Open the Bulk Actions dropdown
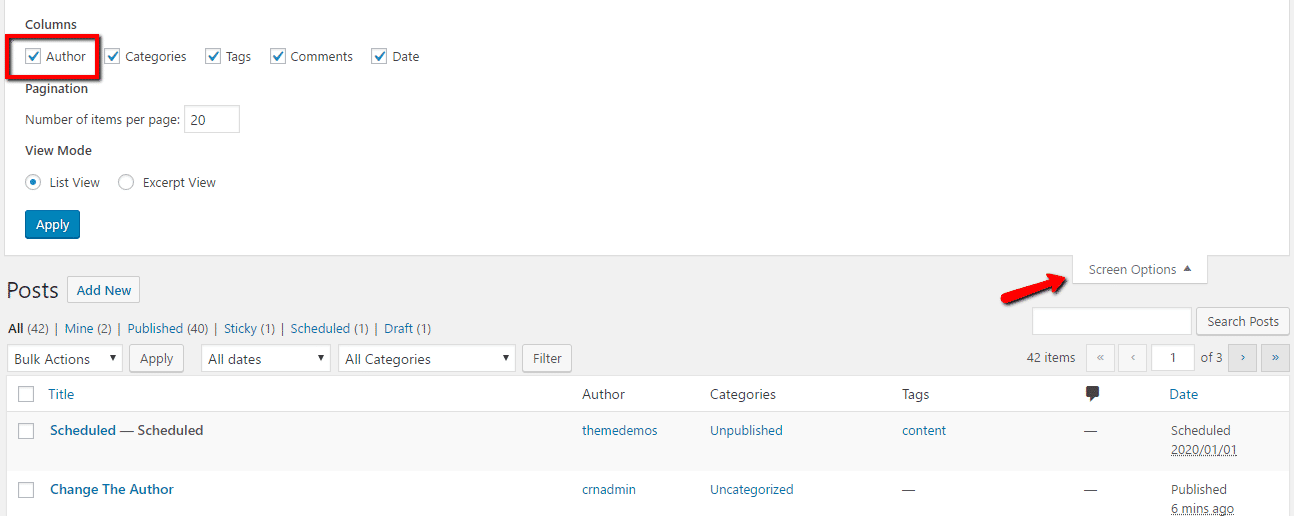 (x=65, y=359)
